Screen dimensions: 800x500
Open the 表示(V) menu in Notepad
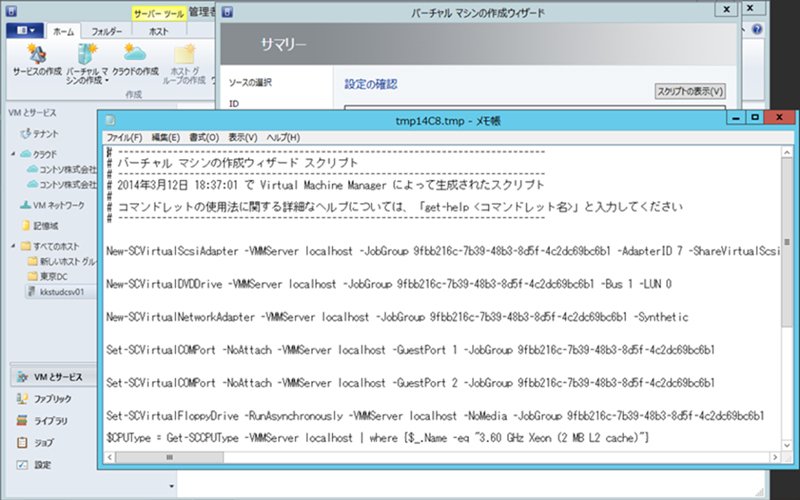tap(242, 137)
